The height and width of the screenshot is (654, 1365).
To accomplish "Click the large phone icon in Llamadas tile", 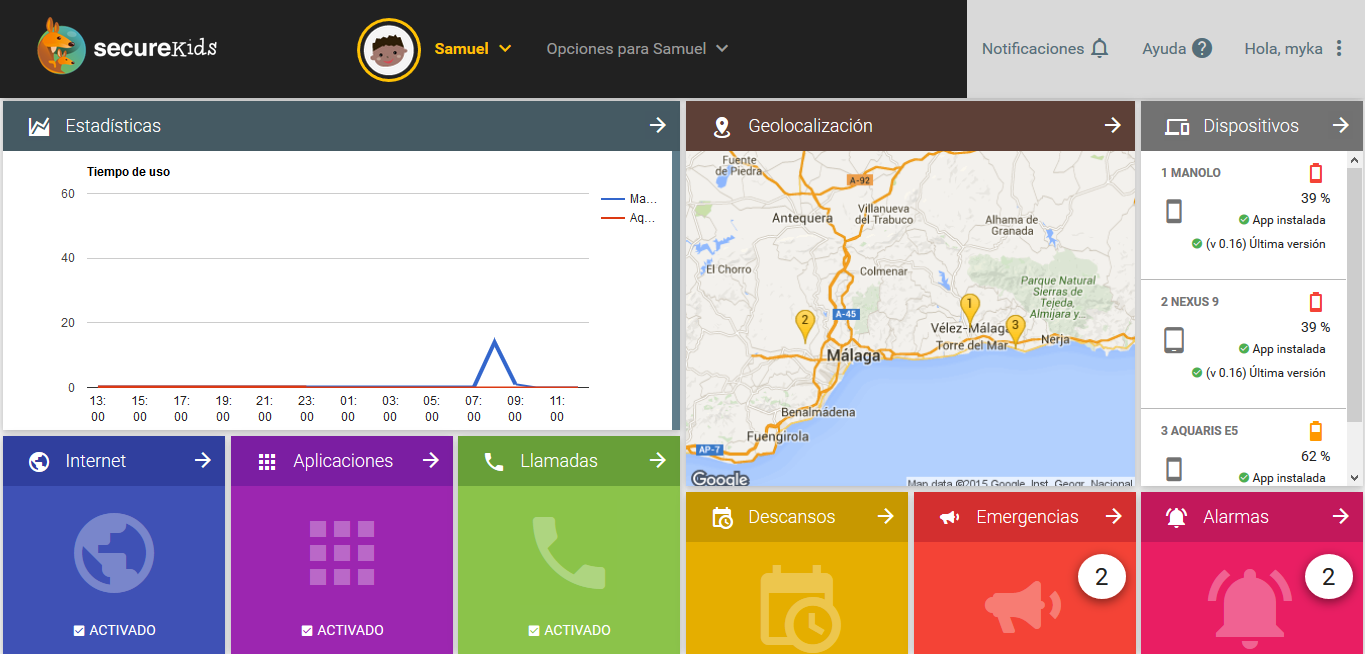I will pos(569,553).
